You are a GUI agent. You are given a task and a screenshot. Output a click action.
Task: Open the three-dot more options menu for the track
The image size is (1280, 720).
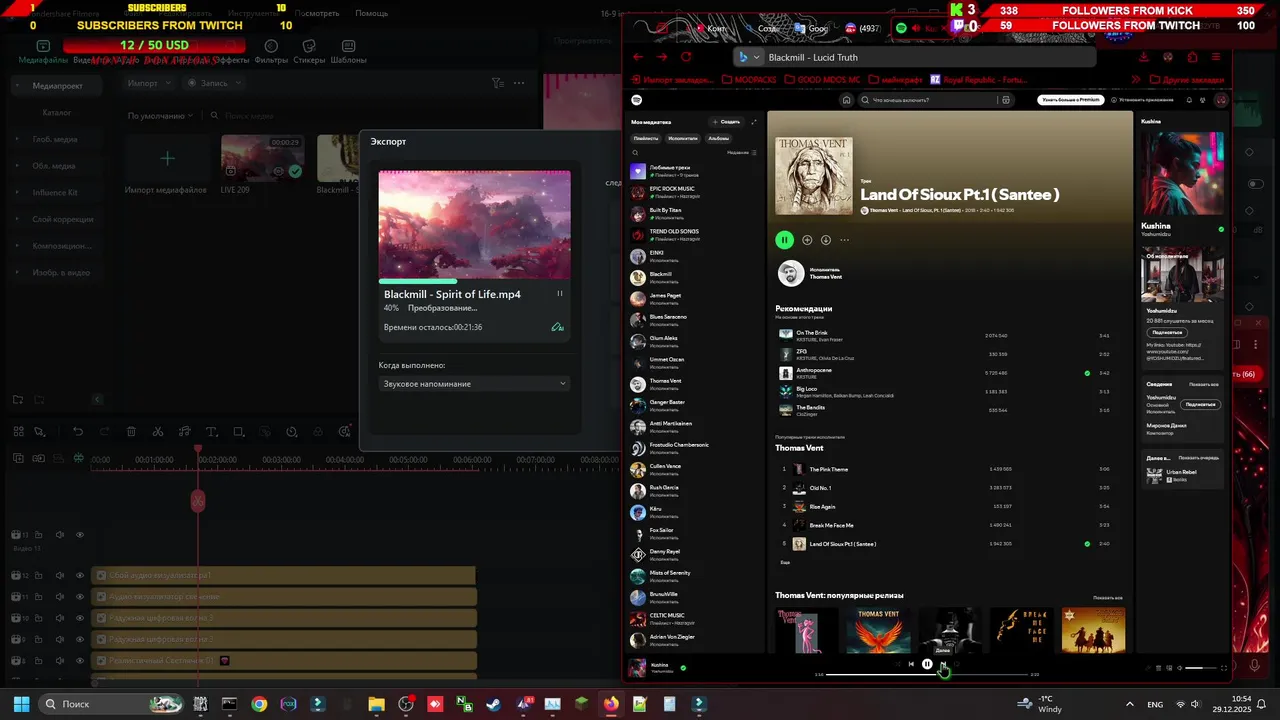[x=845, y=240]
